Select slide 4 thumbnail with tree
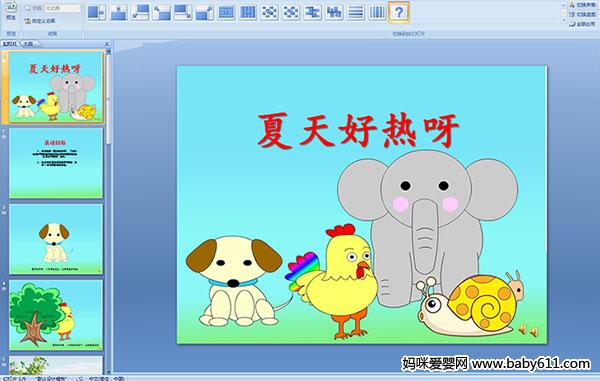 pyautogui.click(x=56, y=315)
